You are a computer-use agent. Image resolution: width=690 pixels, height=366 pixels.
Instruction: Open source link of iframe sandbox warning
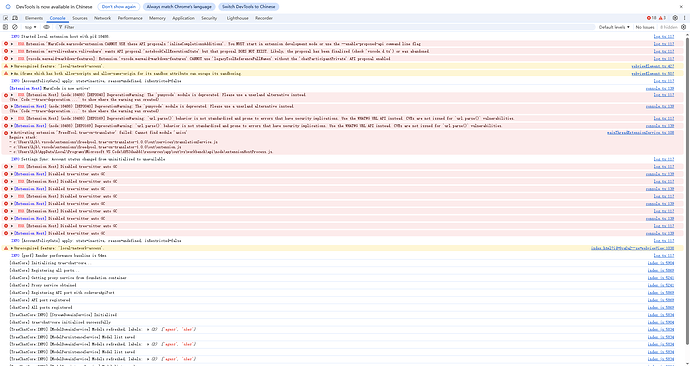point(653,73)
